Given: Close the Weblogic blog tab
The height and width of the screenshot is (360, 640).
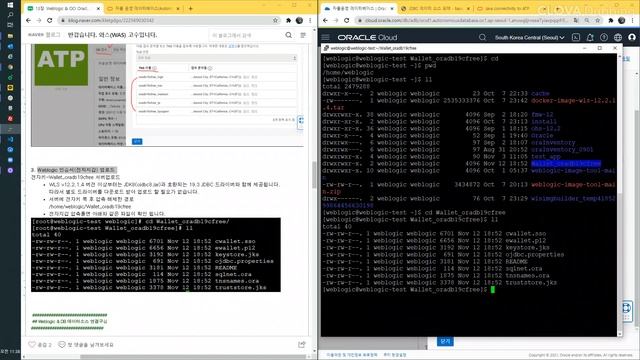Looking at the screenshot, I should point(98,8).
